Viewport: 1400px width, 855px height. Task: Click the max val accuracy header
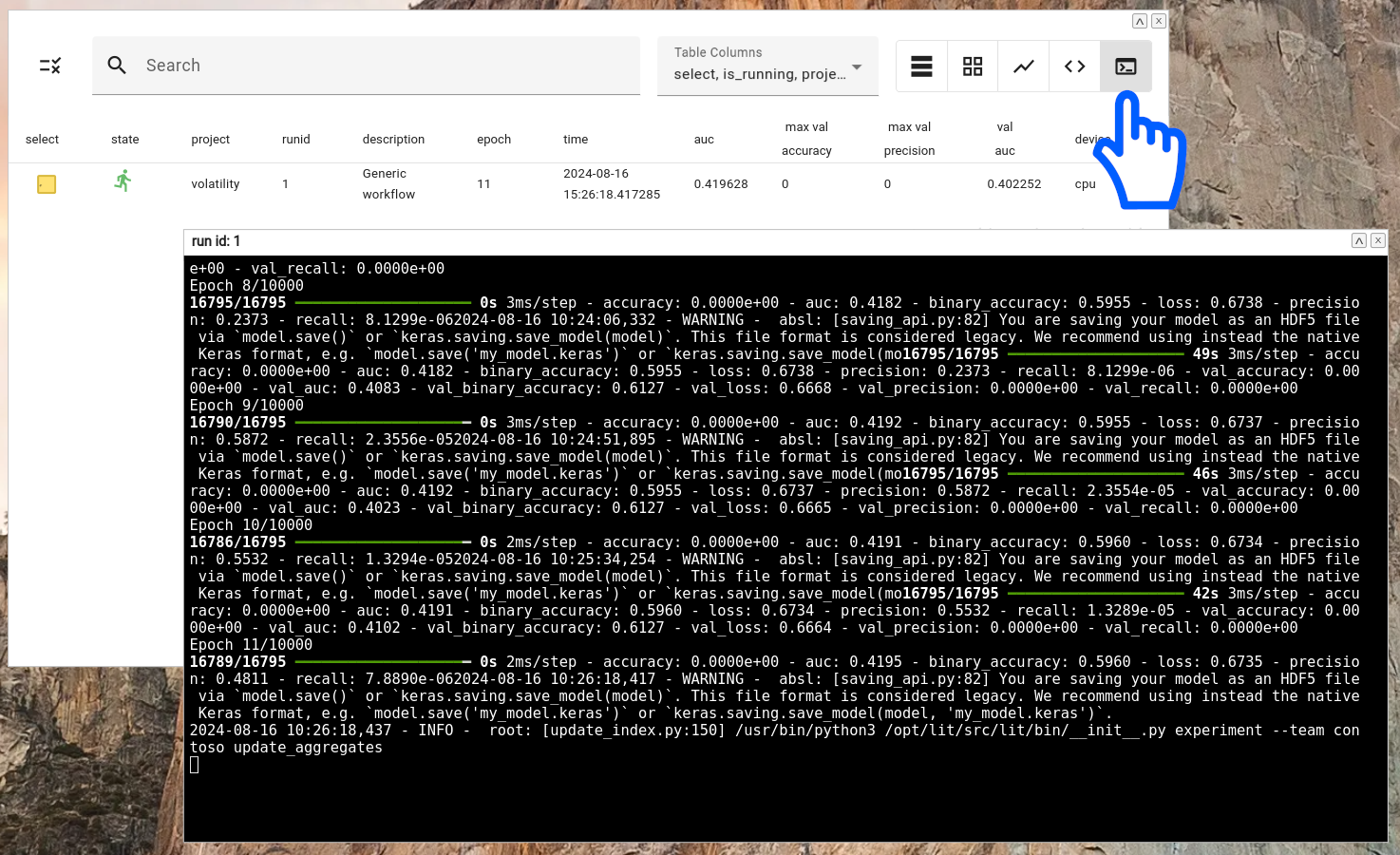click(x=806, y=138)
